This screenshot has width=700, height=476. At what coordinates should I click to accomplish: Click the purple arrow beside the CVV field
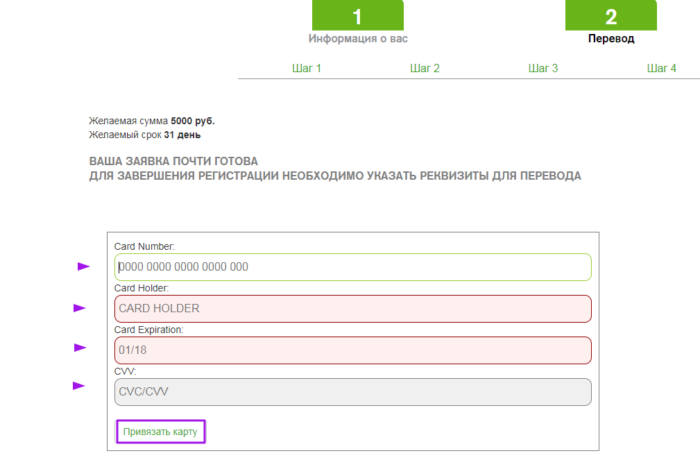tap(79, 385)
